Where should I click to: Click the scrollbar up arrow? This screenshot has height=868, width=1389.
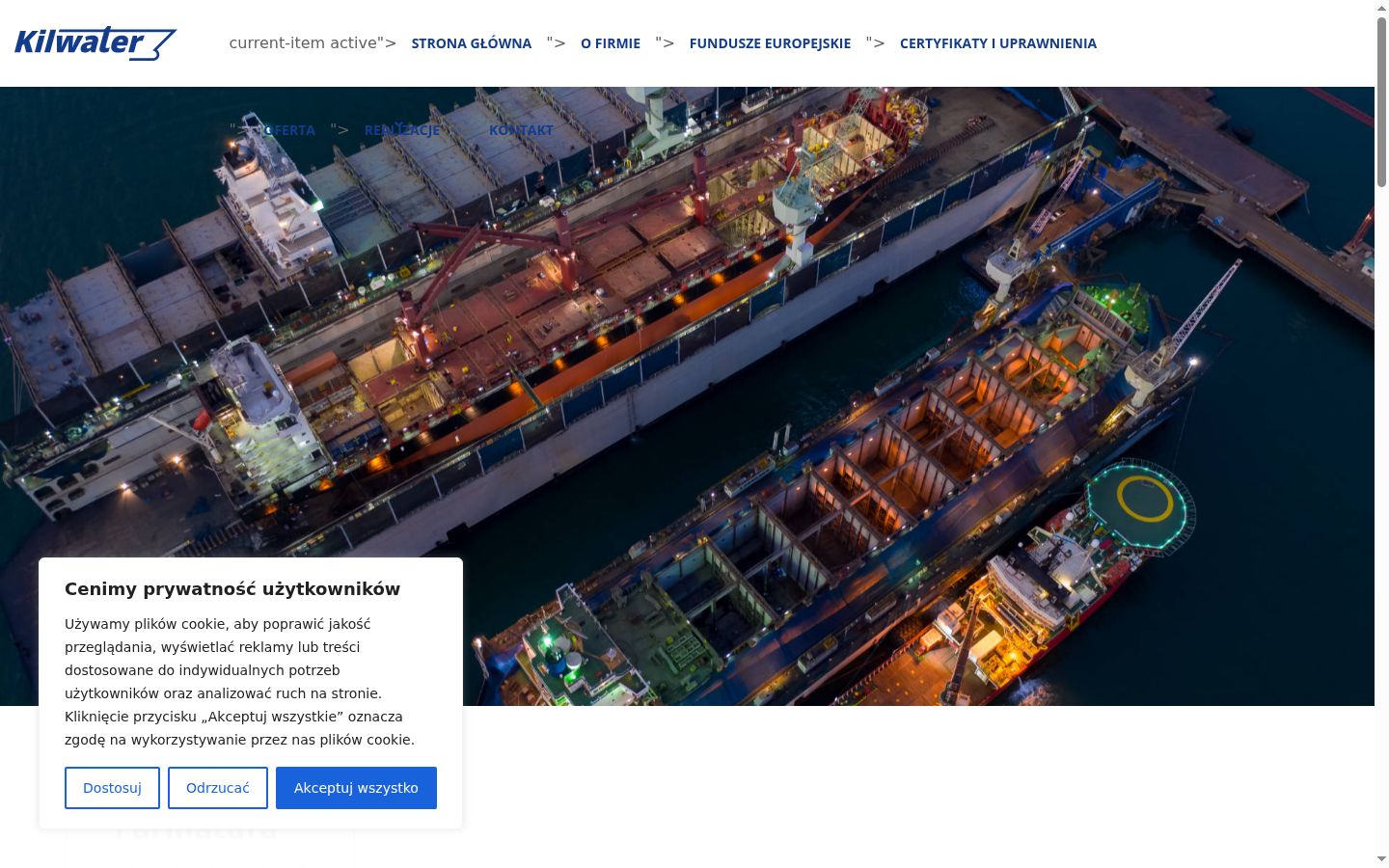coord(1381,8)
